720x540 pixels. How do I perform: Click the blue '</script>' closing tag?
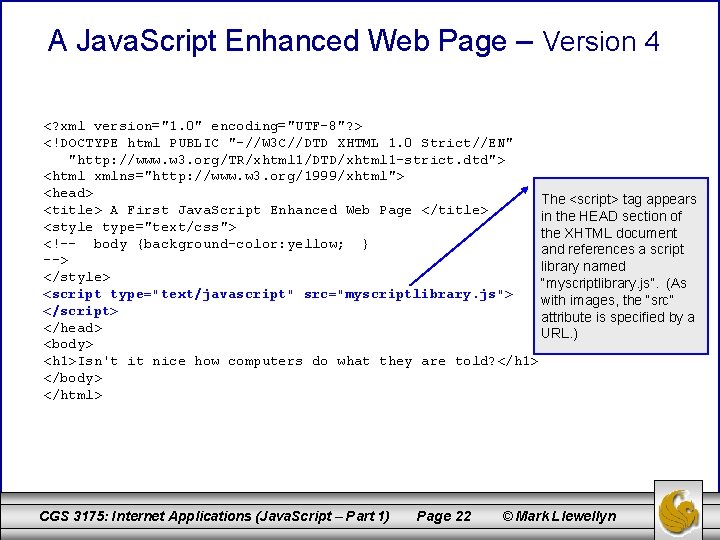pyautogui.click(x=81, y=311)
